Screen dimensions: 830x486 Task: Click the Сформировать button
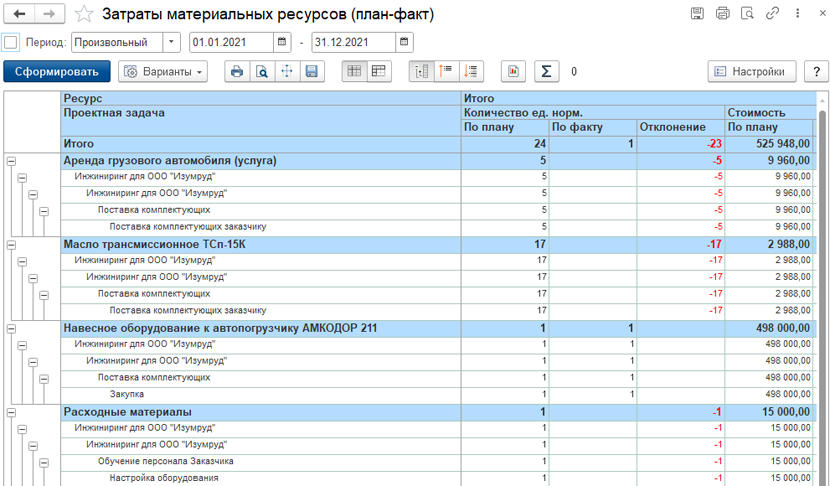coord(57,71)
